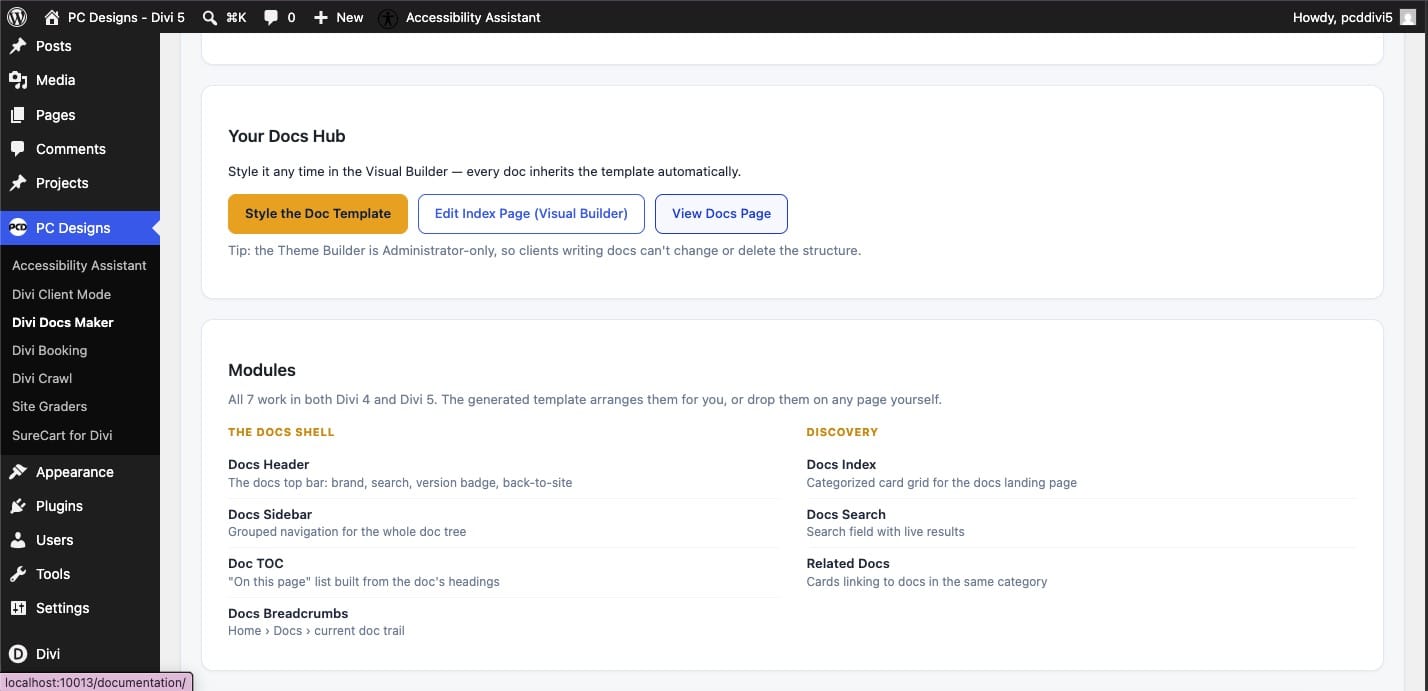This screenshot has width=1428, height=691.
Task: Click 'Home › Docs › current doc trail' text
Action: (x=316, y=631)
